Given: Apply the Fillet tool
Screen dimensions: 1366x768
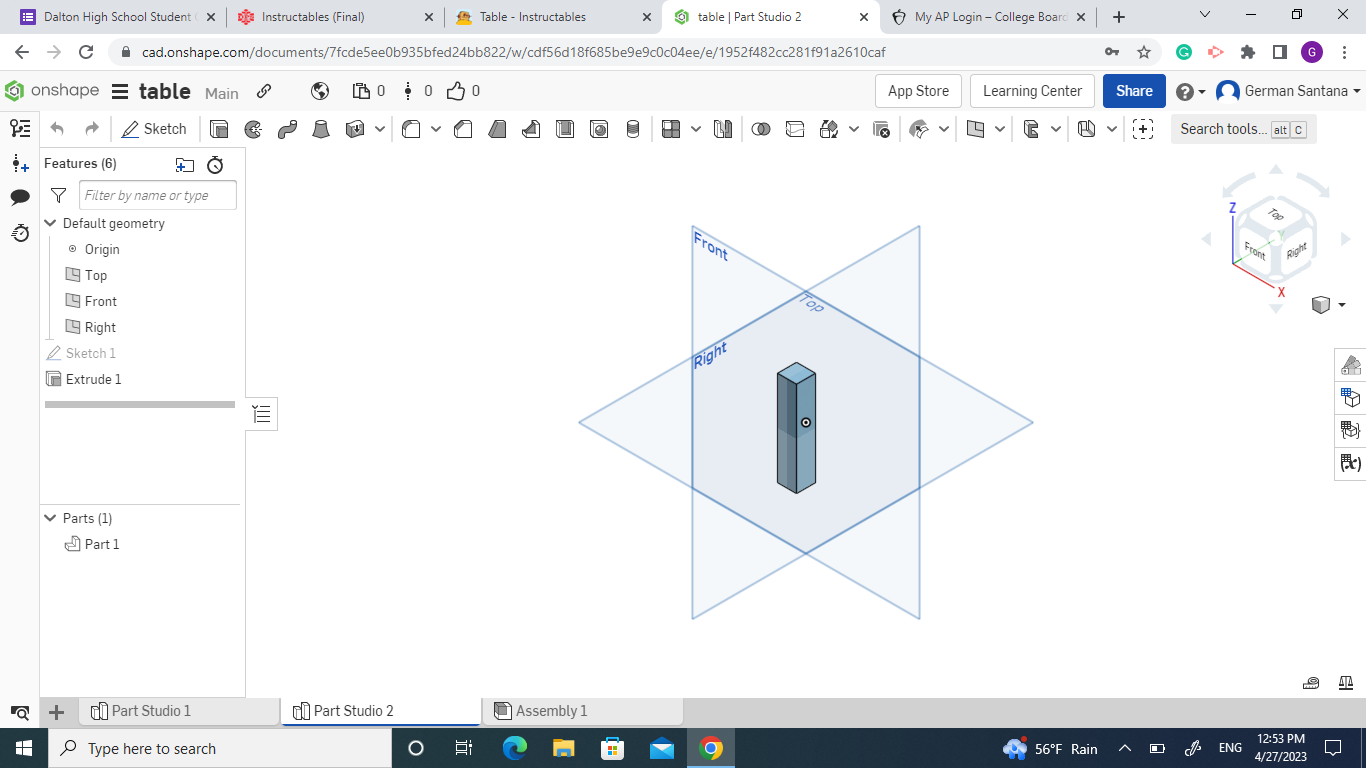Looking at the screenshot, I should (411, 128).
